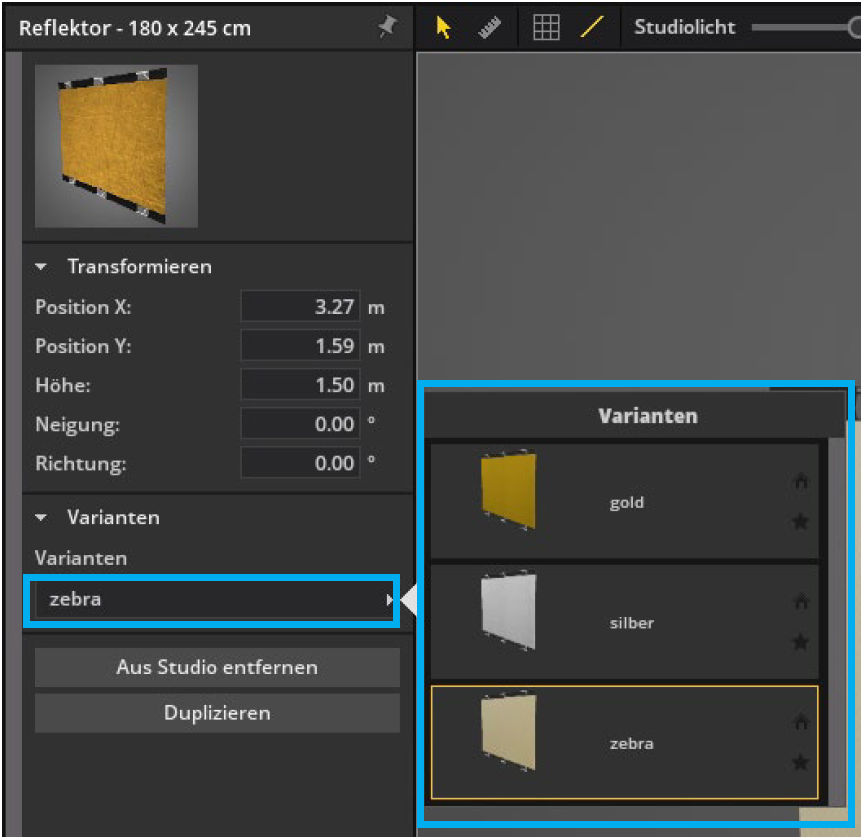Image resolution: width=863 pixels, height=839 pixels.
Task: Favorite the zebra variant with star
Action: pyautogui.click(x=800, y=762)
